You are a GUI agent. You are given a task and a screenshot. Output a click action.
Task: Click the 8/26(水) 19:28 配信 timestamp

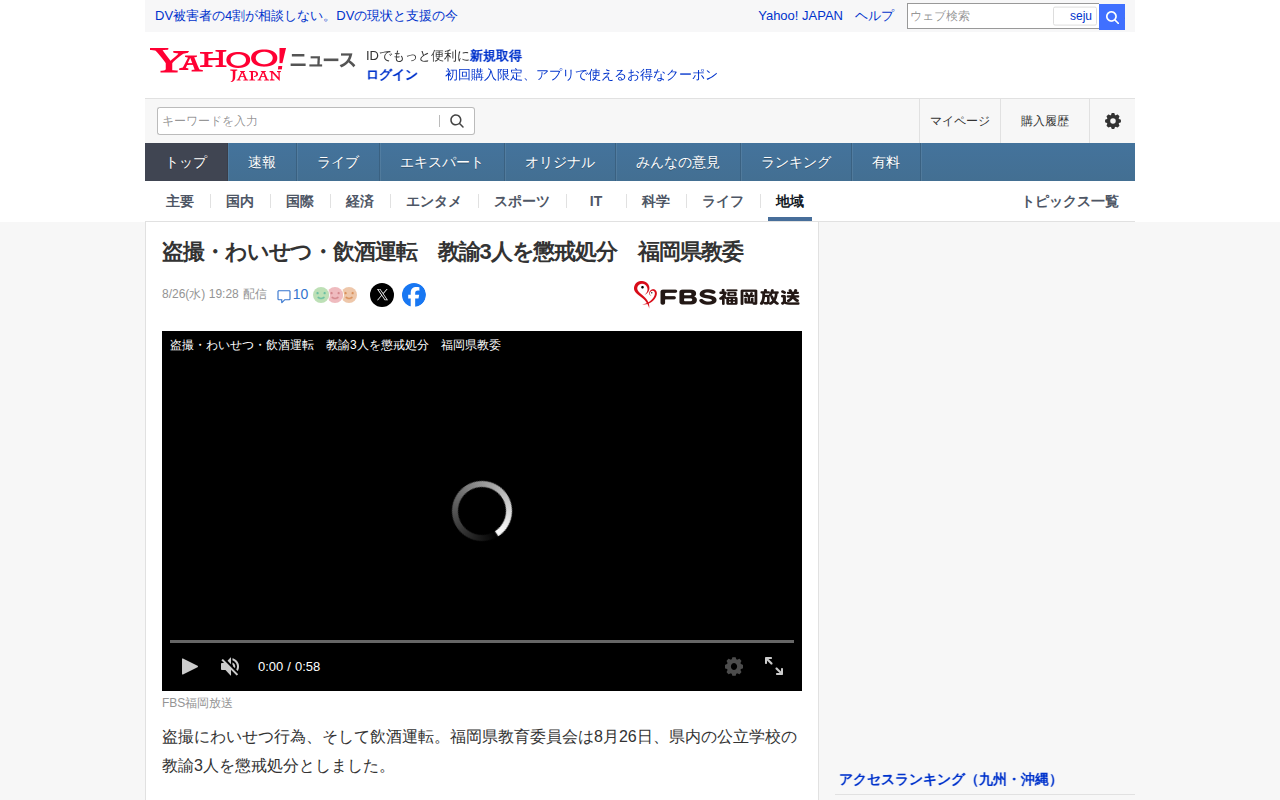[214, 294]
